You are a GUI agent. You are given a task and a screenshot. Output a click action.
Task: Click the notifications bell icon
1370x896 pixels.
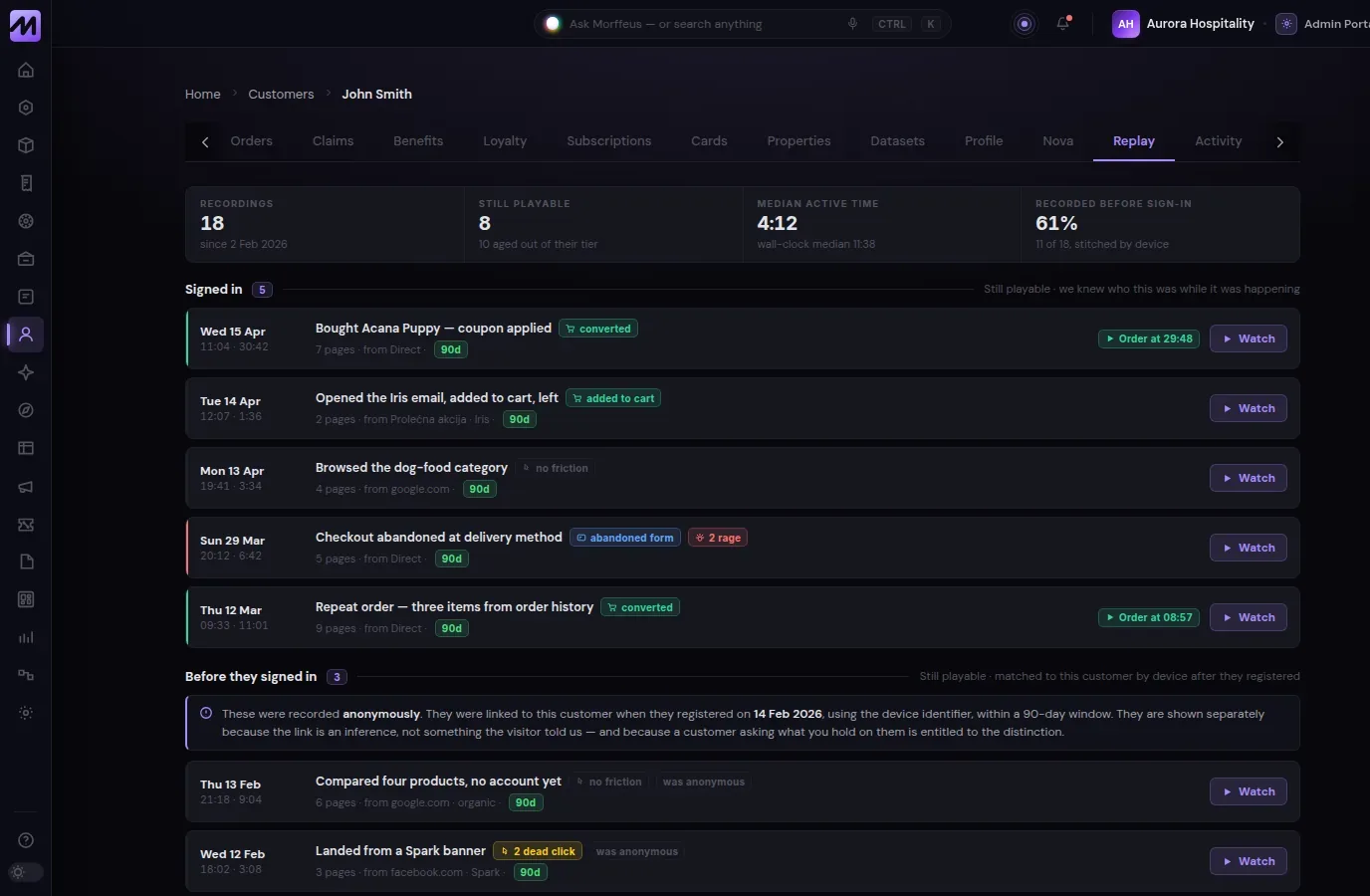click(1063, 23)
